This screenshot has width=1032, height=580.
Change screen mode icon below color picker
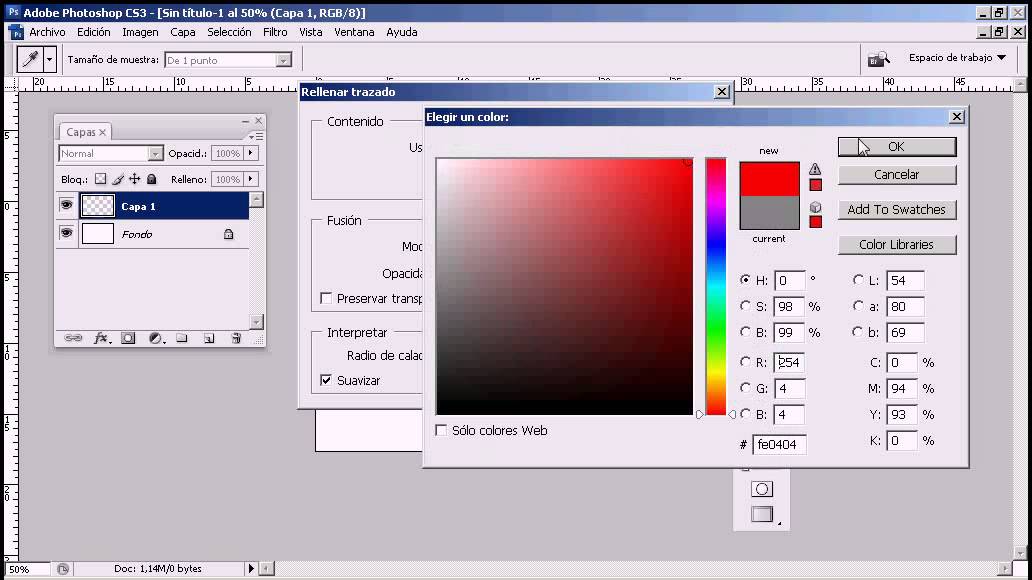click(x=763, y=514)
